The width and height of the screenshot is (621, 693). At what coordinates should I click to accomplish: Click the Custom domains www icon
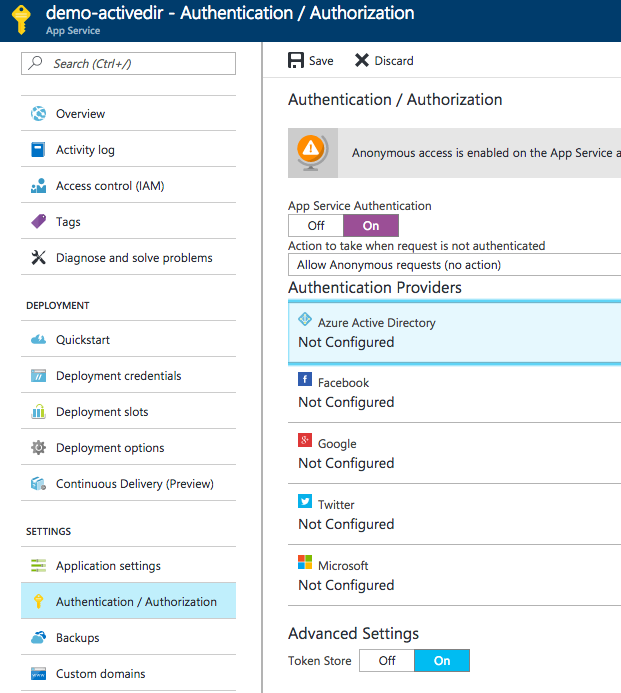[x=38, y=674]
